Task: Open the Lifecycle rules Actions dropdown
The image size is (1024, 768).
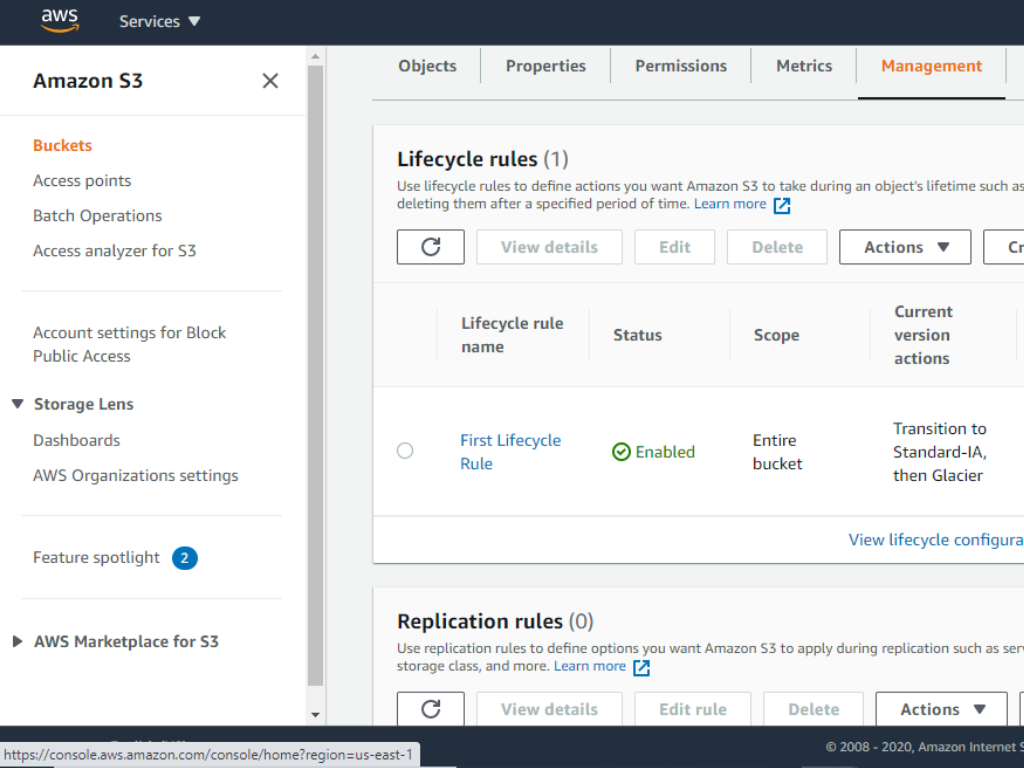Action: tap(905, 247)
